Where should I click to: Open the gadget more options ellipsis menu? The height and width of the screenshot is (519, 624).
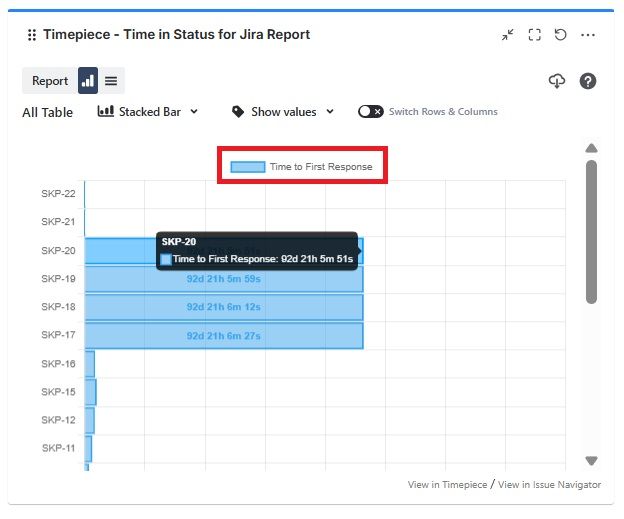tap(588, 35)
